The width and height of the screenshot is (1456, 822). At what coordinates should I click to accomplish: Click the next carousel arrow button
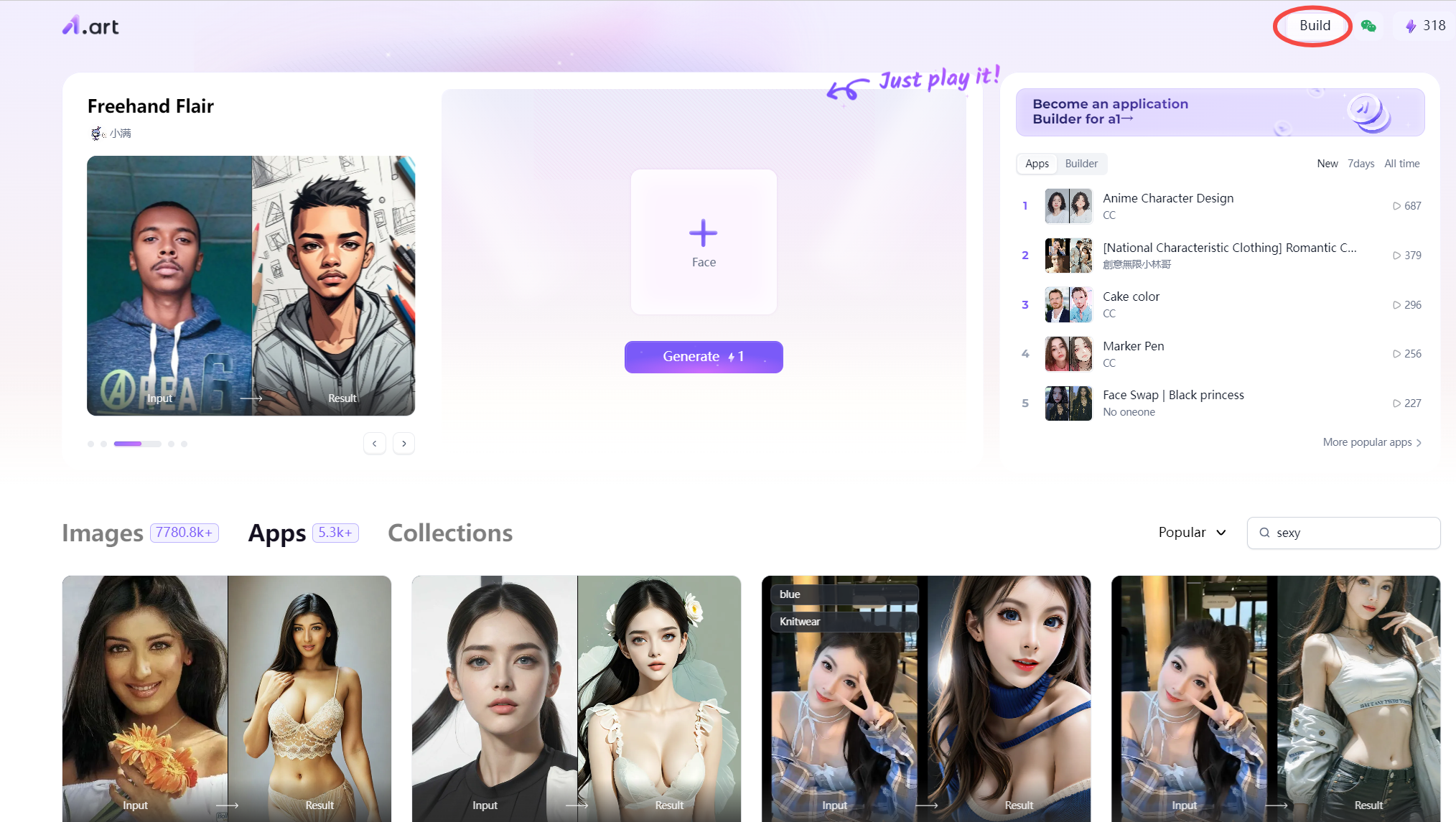tap(404, 443)
